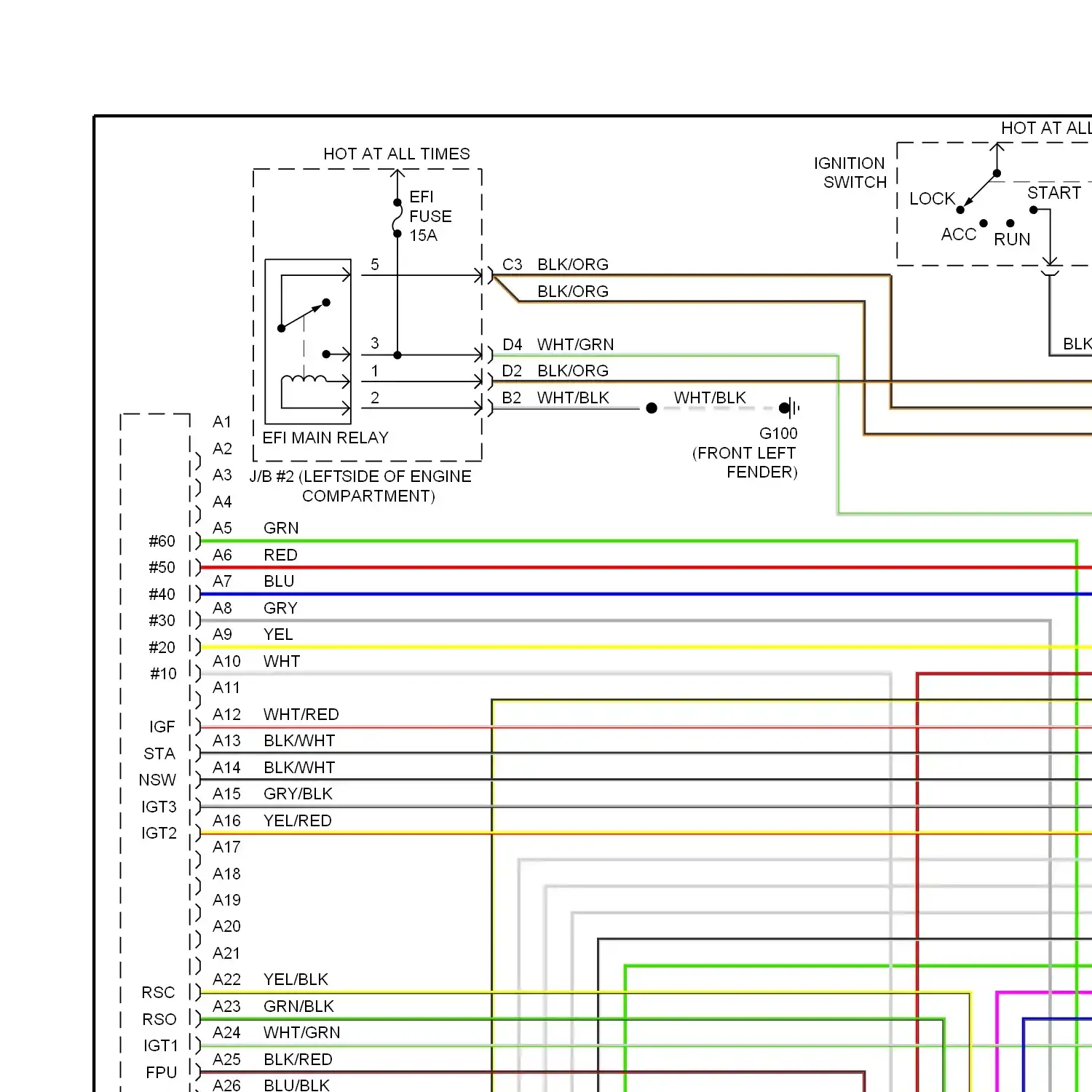This screenshot has height=1092, width=1092.
Task: Click the GRY/BLK label at A15
Action: [298, 794]
